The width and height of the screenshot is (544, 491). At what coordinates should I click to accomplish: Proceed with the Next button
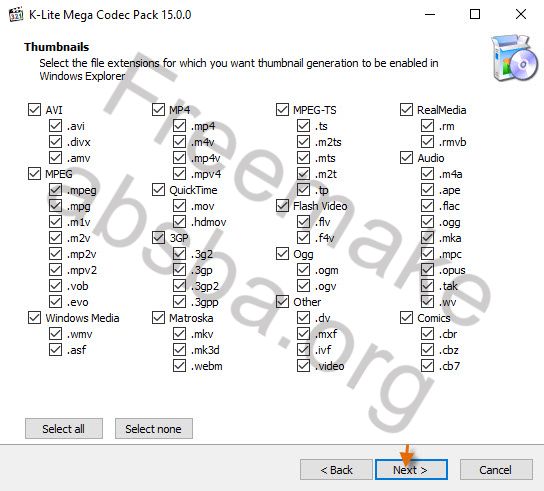411,470
